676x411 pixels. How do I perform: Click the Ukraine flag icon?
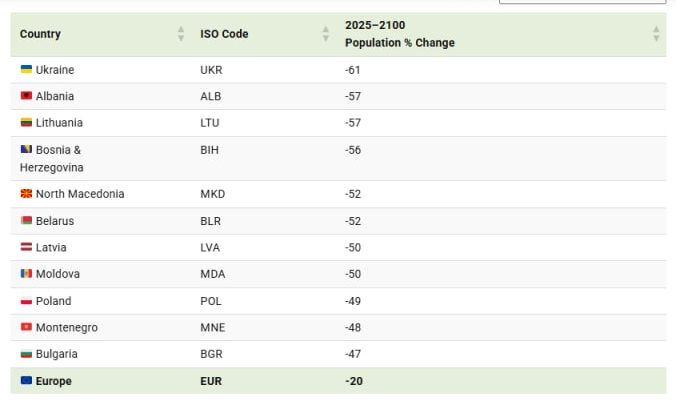click(x=26, y=69)
